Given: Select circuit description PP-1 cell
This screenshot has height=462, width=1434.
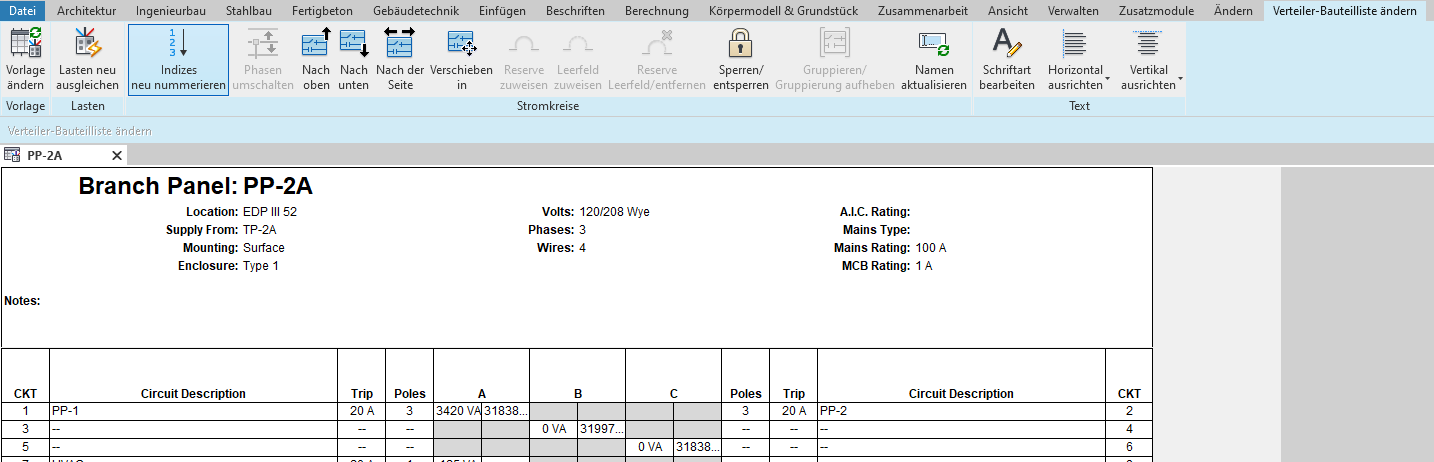Looking at the screenshot, I should click(x=193, y=411).
